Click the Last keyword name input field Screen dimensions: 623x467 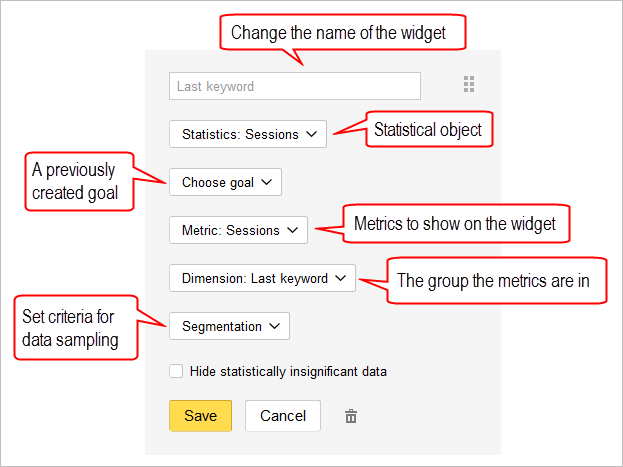click(x=295, y=86)
